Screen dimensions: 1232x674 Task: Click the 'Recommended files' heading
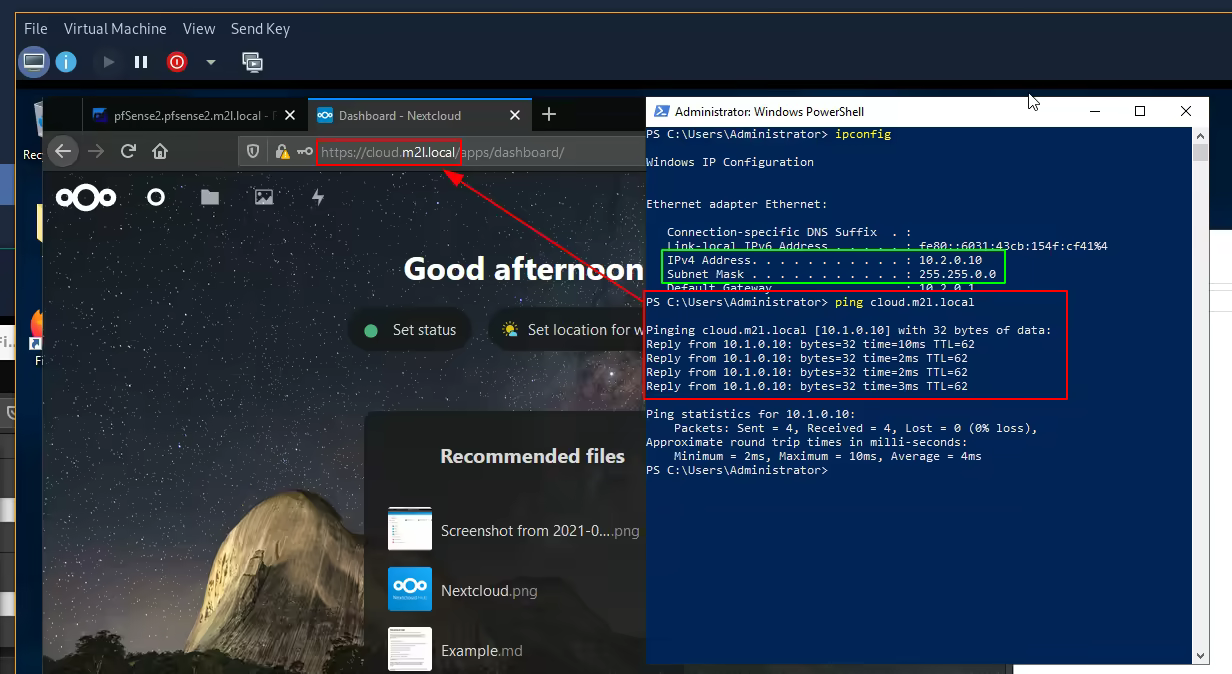click(532, 456)
